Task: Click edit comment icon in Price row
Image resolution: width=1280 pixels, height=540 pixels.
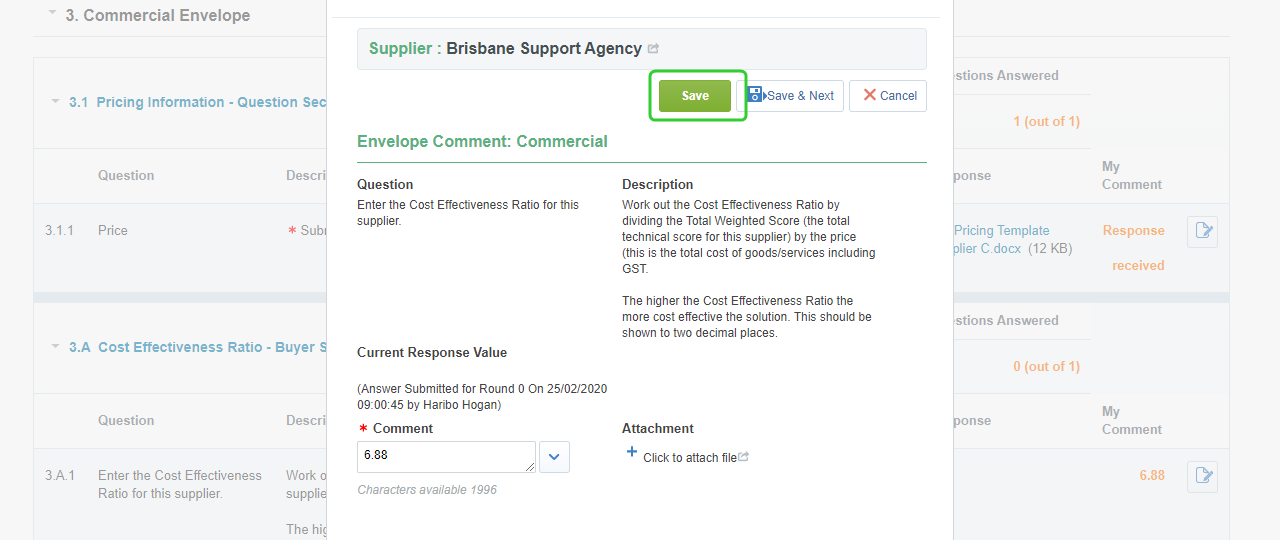Action: (x=1201, y=231)
